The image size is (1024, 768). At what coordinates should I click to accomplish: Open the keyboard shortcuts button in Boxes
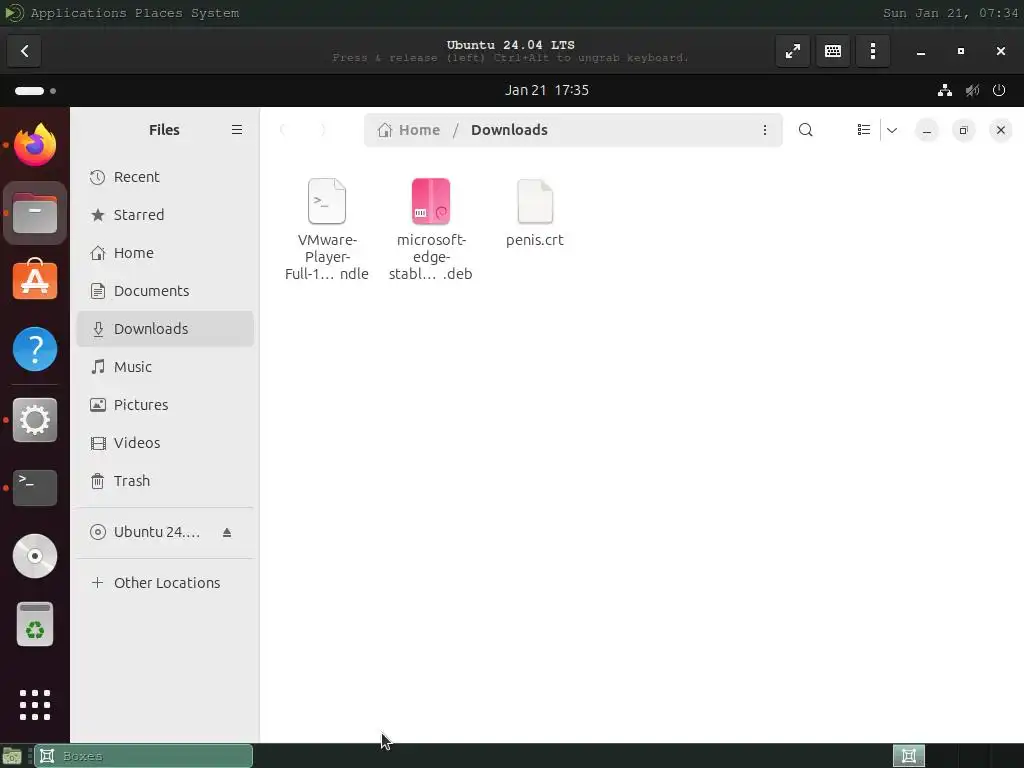tap(833, 51)
